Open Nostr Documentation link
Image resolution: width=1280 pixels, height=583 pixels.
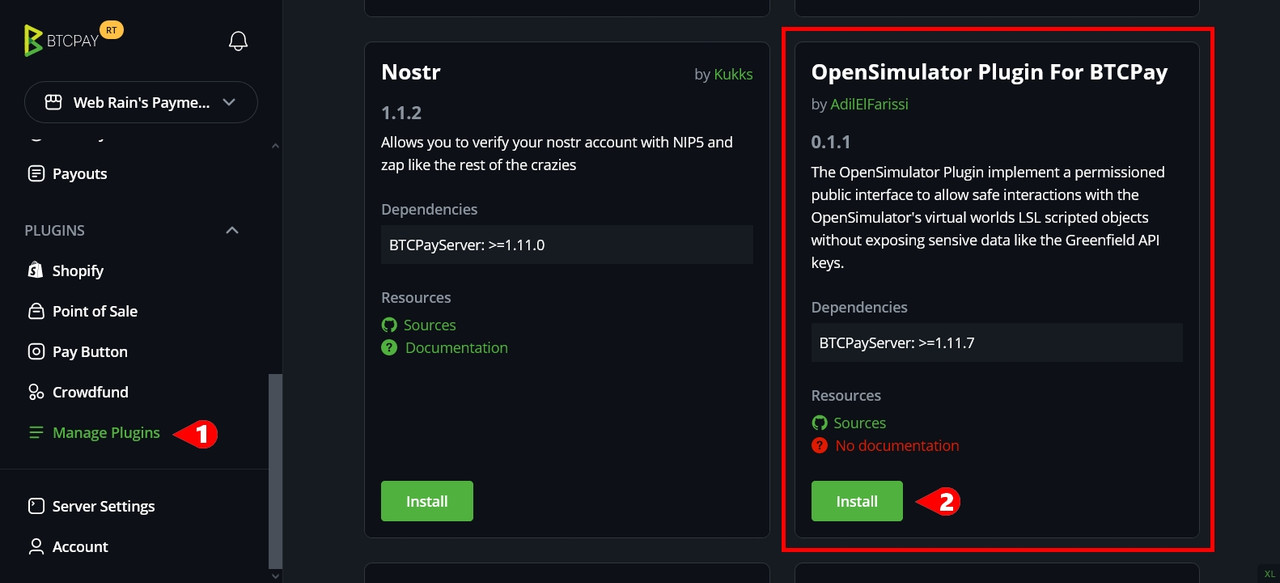456,348
